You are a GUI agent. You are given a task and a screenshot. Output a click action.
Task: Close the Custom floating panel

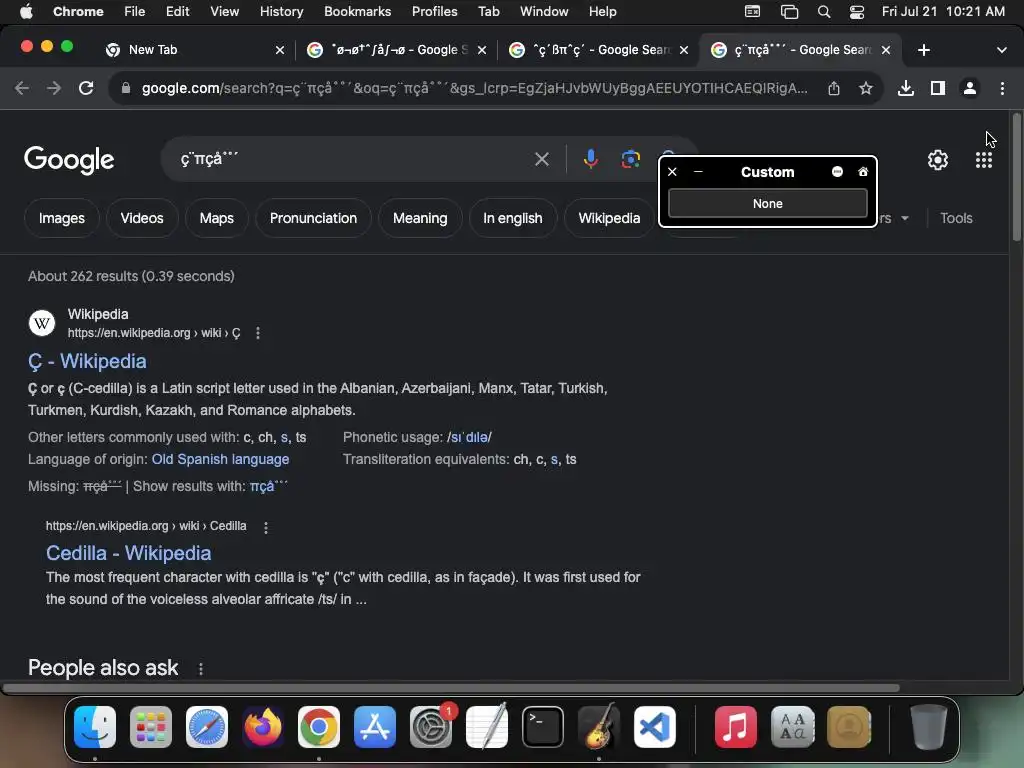point(672,172)
